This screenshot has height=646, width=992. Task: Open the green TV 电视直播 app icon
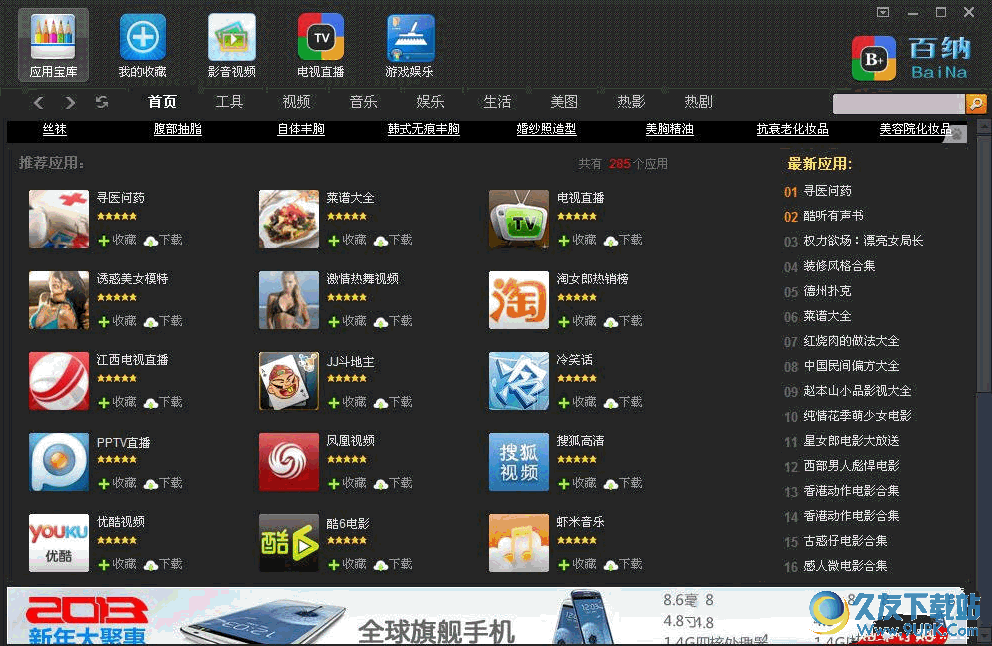[519, 219]
